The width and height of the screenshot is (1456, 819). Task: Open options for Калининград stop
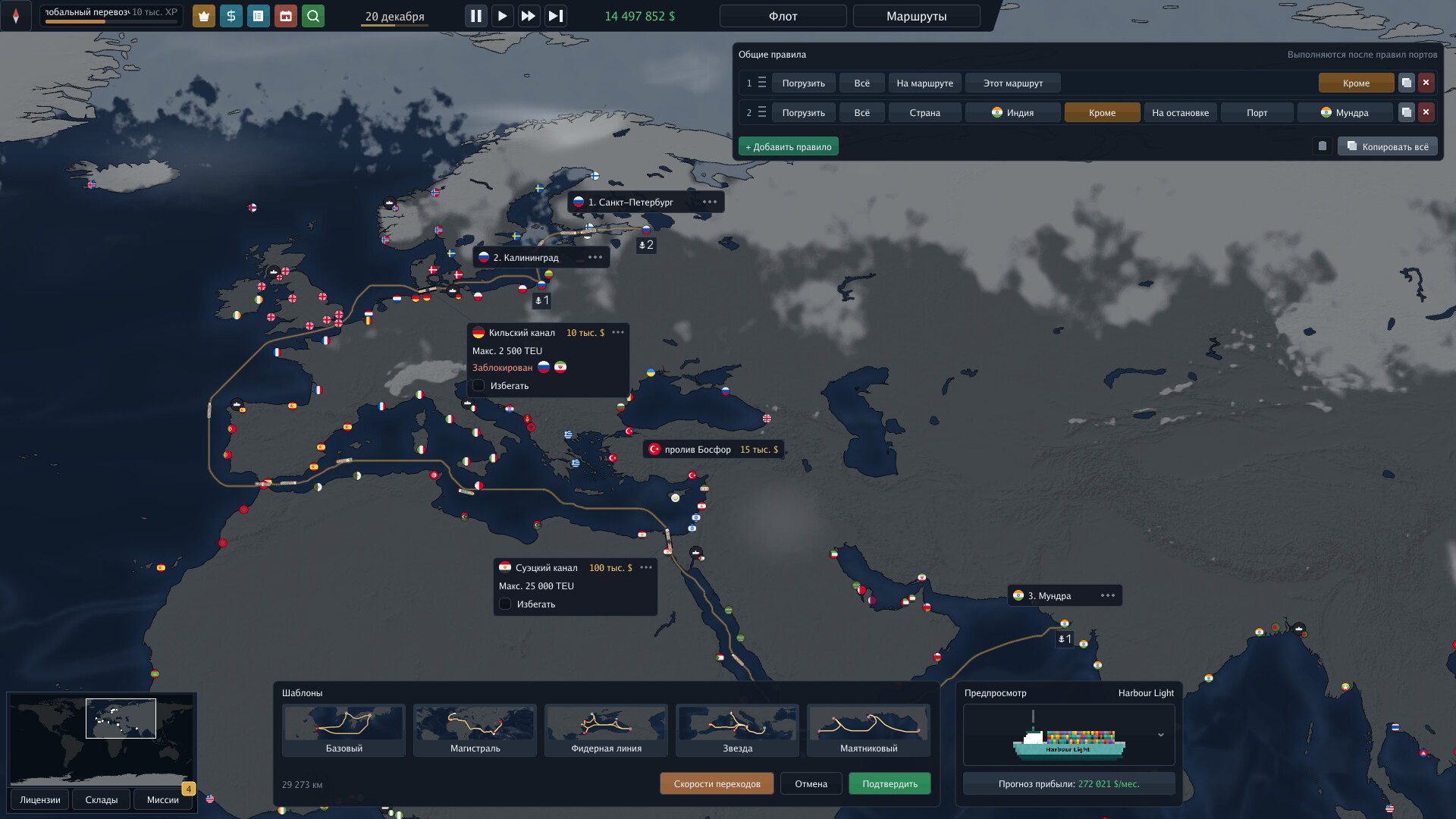(x=595, y=257)
